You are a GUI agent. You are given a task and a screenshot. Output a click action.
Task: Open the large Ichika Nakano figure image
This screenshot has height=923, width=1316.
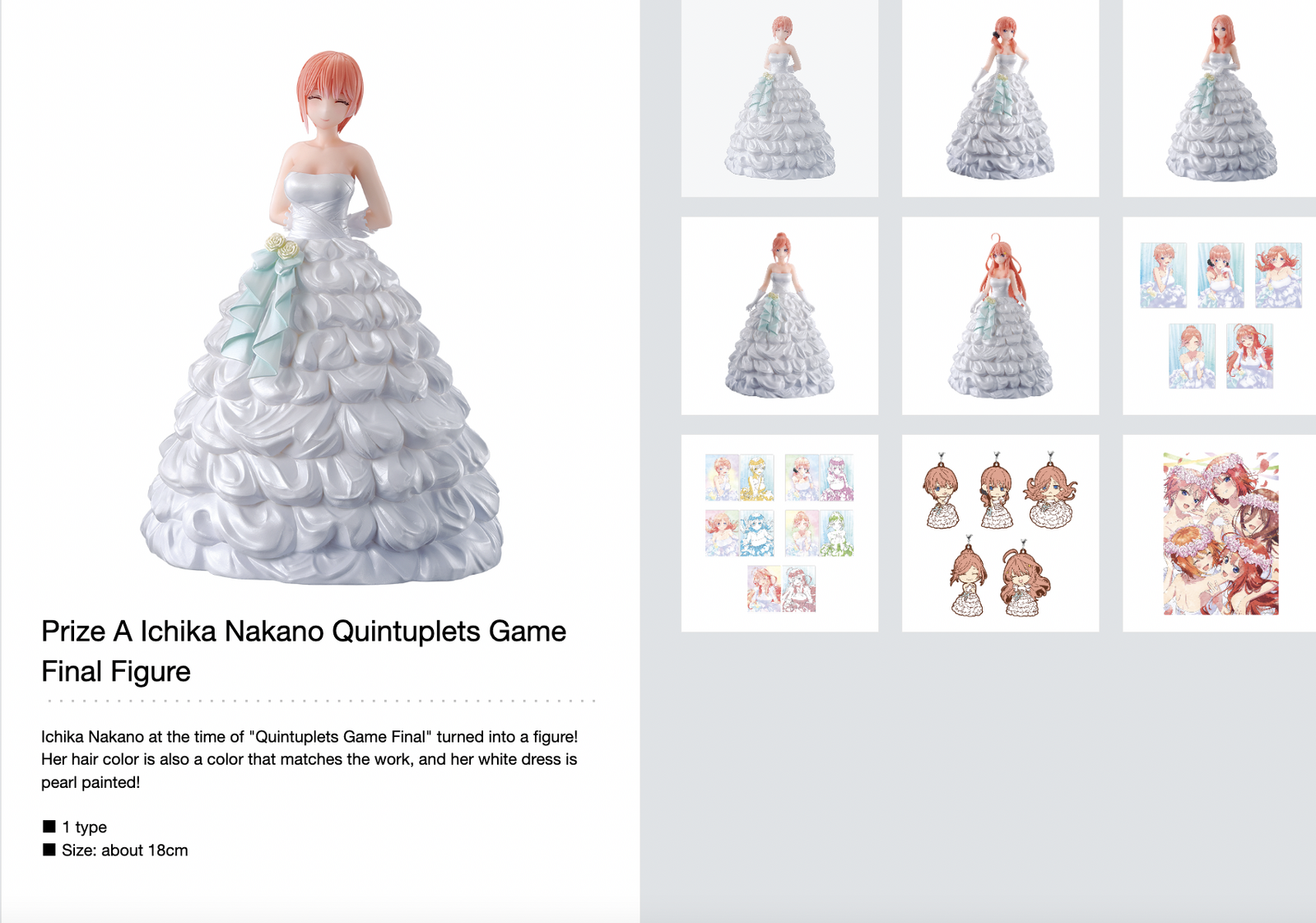(321, 317)
